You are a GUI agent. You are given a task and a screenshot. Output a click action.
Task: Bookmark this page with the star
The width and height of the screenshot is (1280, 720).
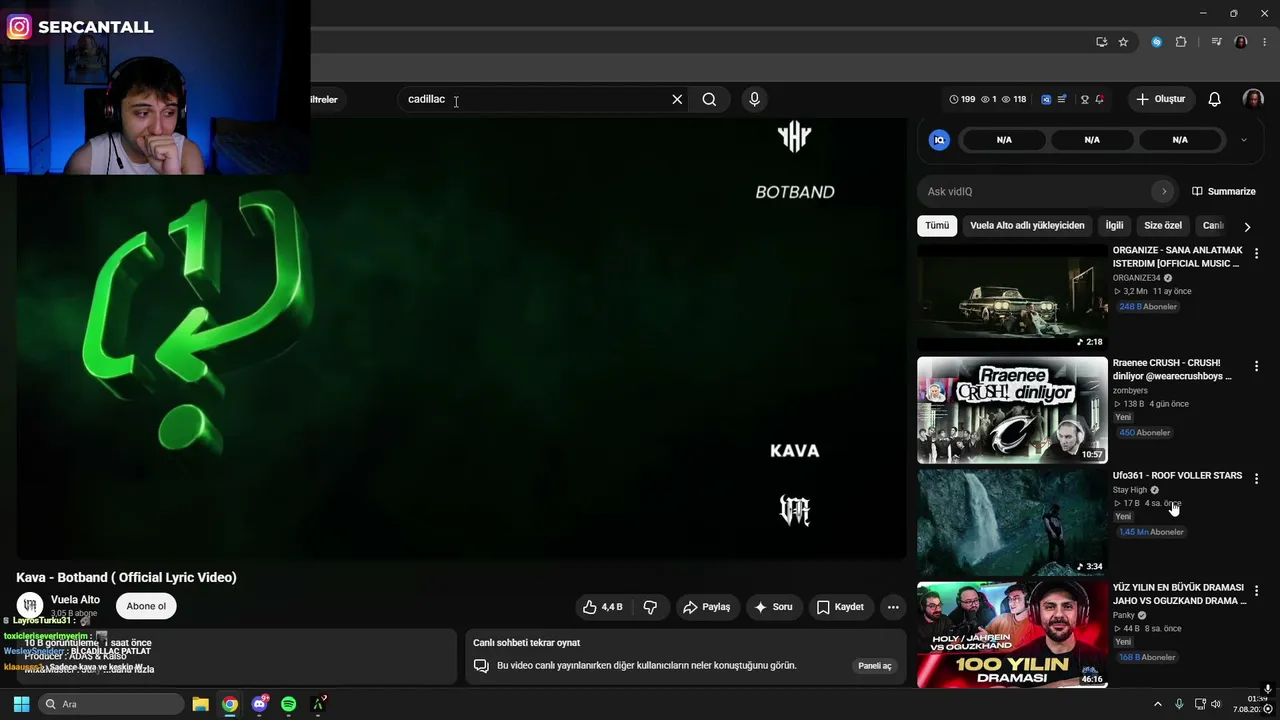click(x=1123, y=42)
